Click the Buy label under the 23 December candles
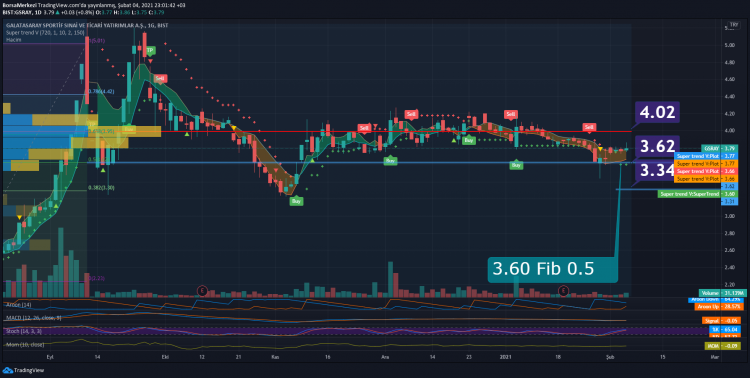The height and width of the screenshot is (378, 750). 469,140
